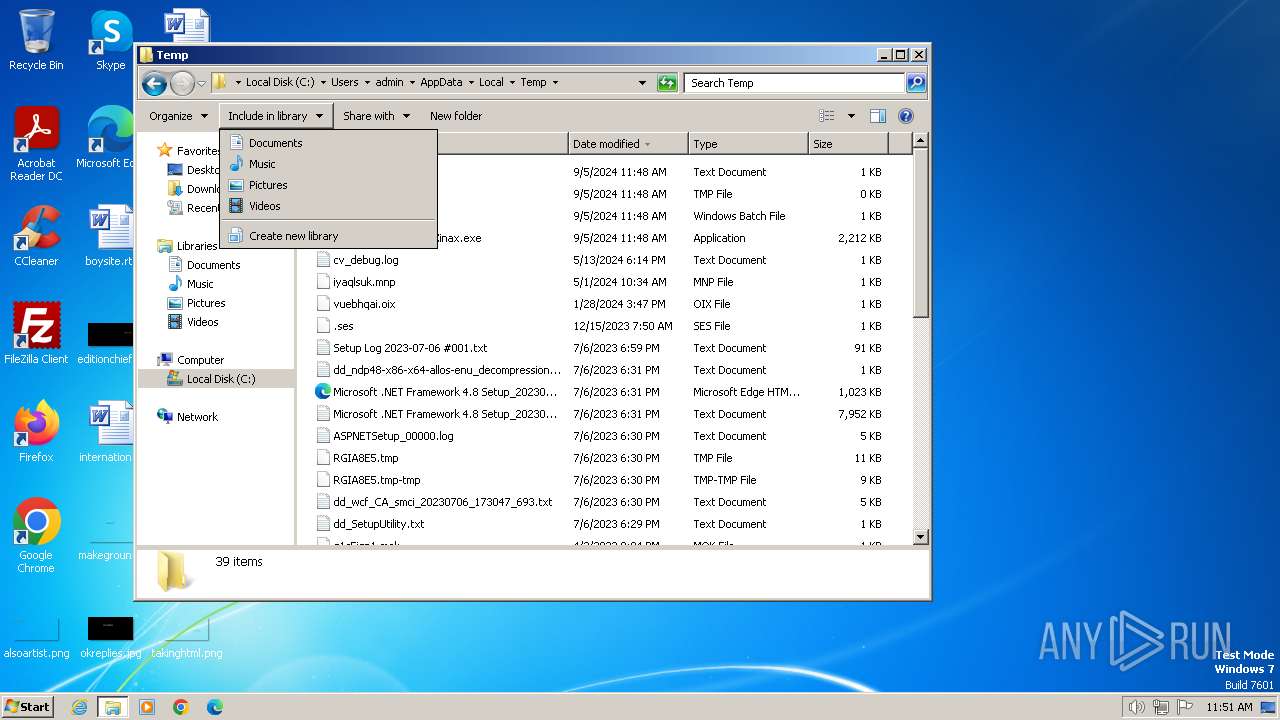1280x720 pixels.
Task: Click the Forward navigation arrow
Action: point(182,83)
